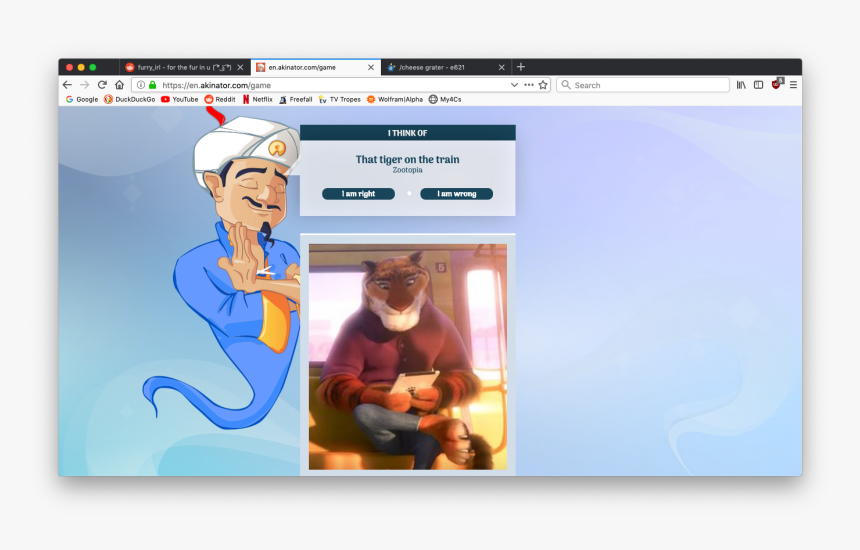The image size is (860, 550).
Task: Click the green secure padlock icon
Action: click(152, 85)
